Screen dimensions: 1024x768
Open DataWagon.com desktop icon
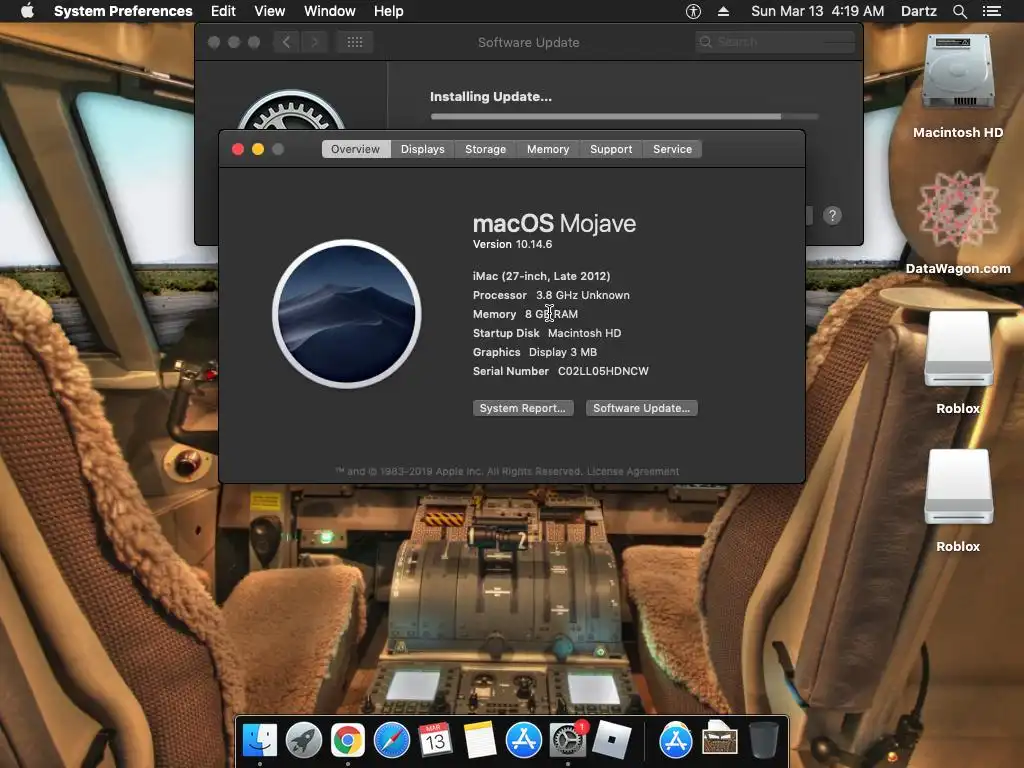click(958, 209)
